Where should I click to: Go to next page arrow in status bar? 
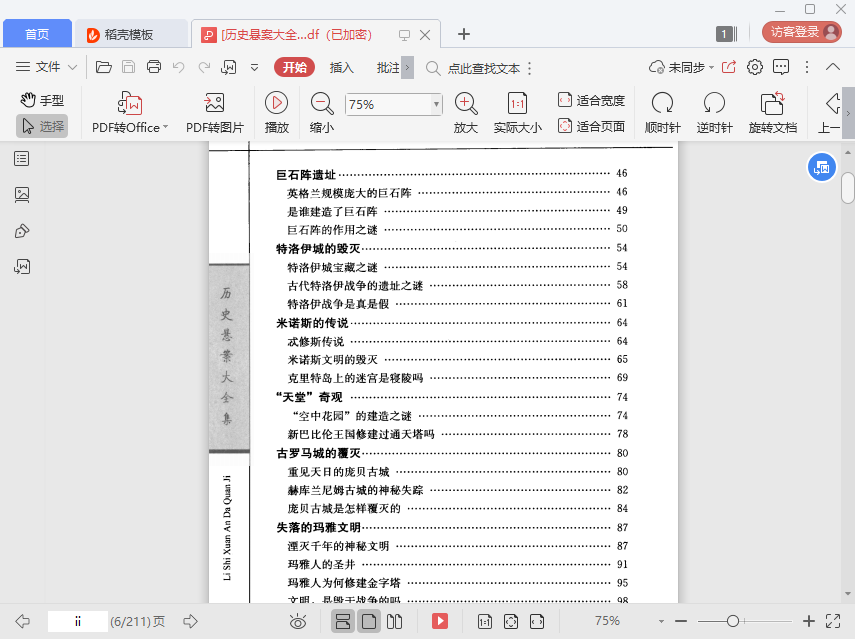pyautogui.click(x=190, y=621)
